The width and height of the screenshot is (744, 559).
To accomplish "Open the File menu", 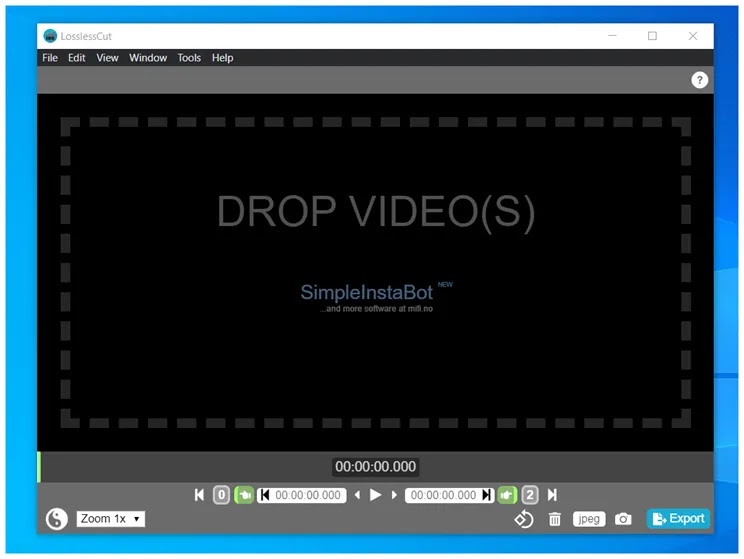I will (50, 58).
